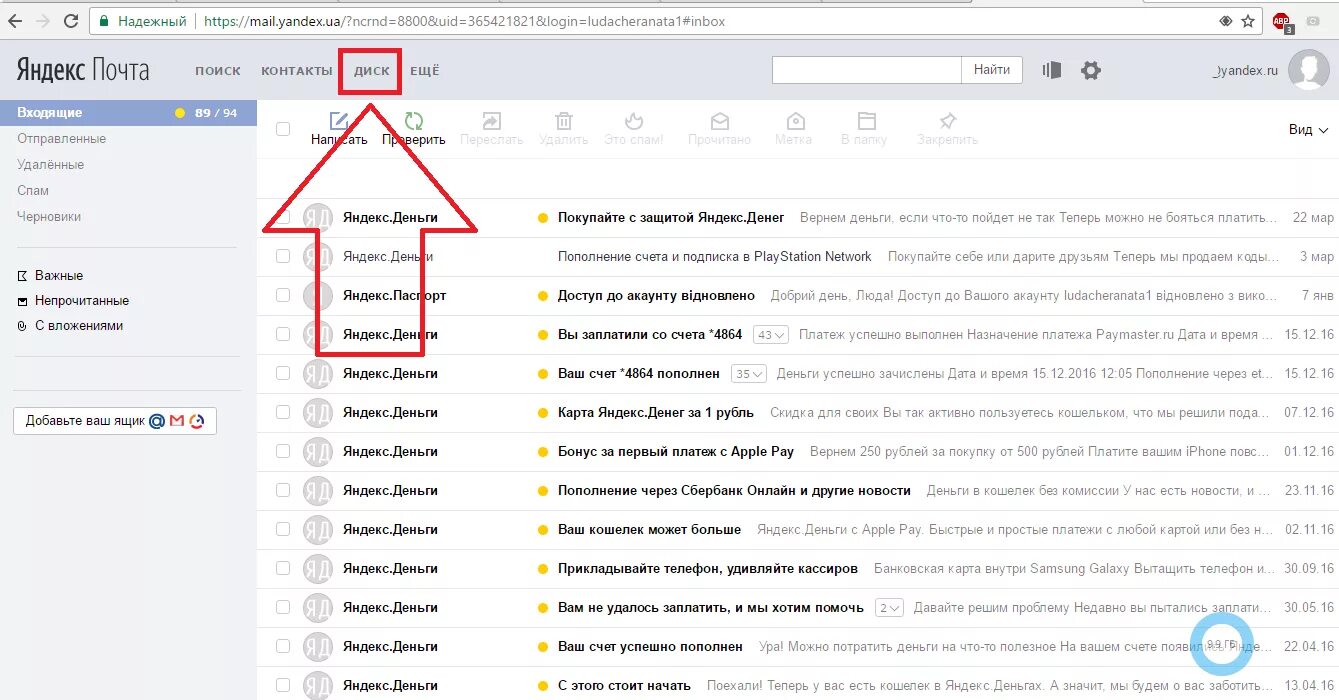The image size is (1339, 700).
Task: Open 'Вы заплатили со счета *4864' message
Action: [650, 334]
